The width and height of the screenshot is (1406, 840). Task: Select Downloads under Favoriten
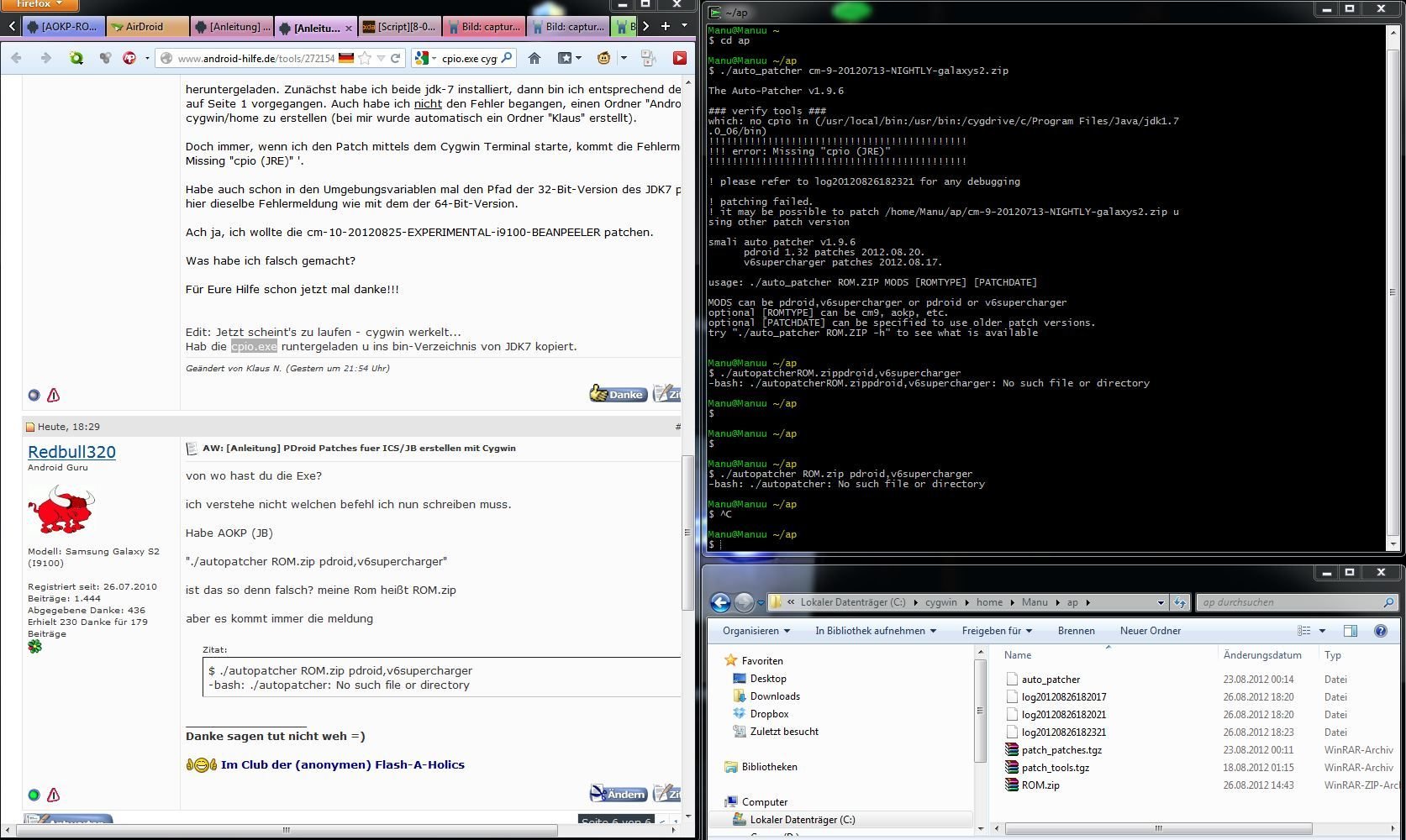tap(766, 696)
